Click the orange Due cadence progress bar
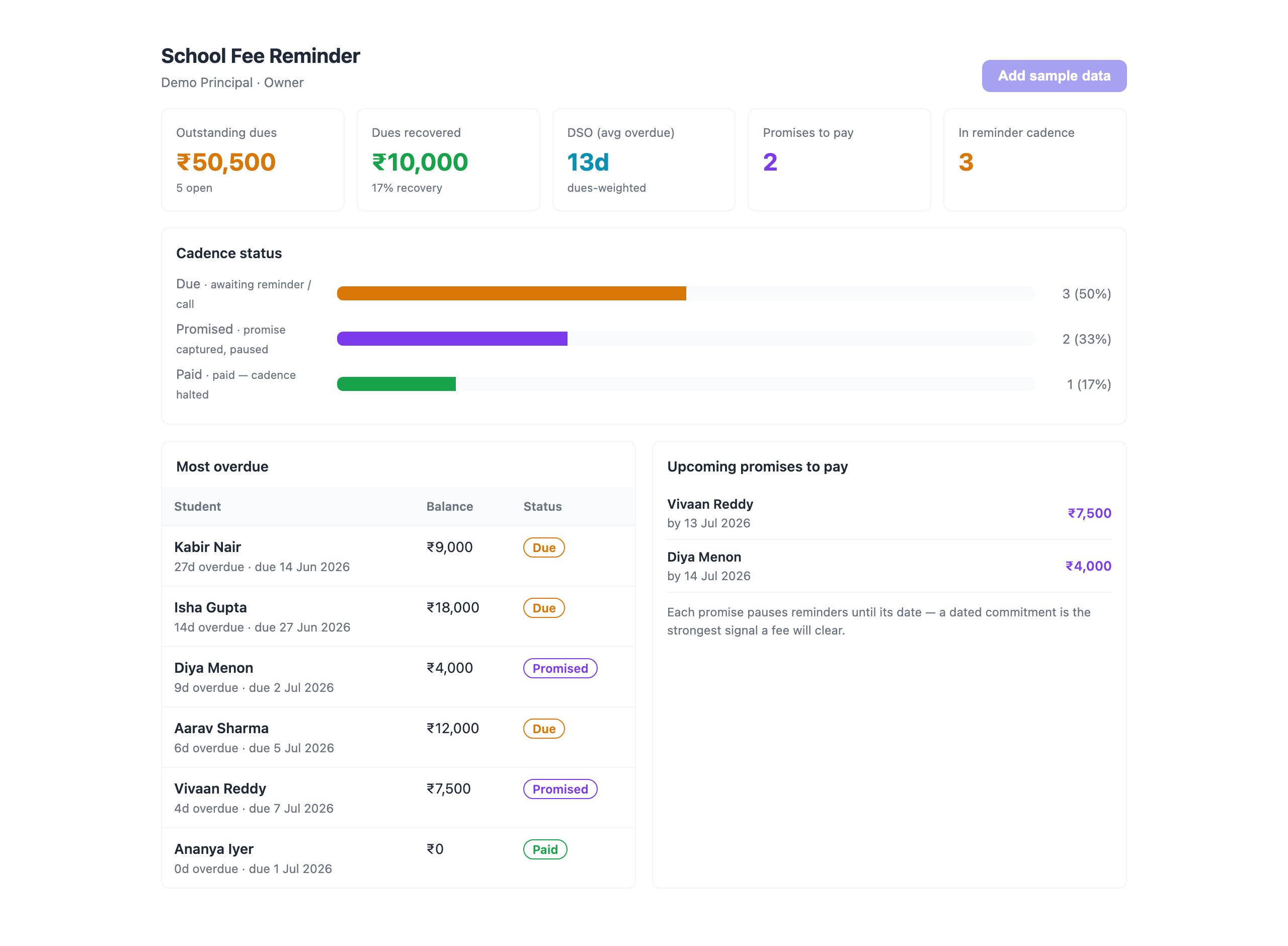 (x=511, y=293)
